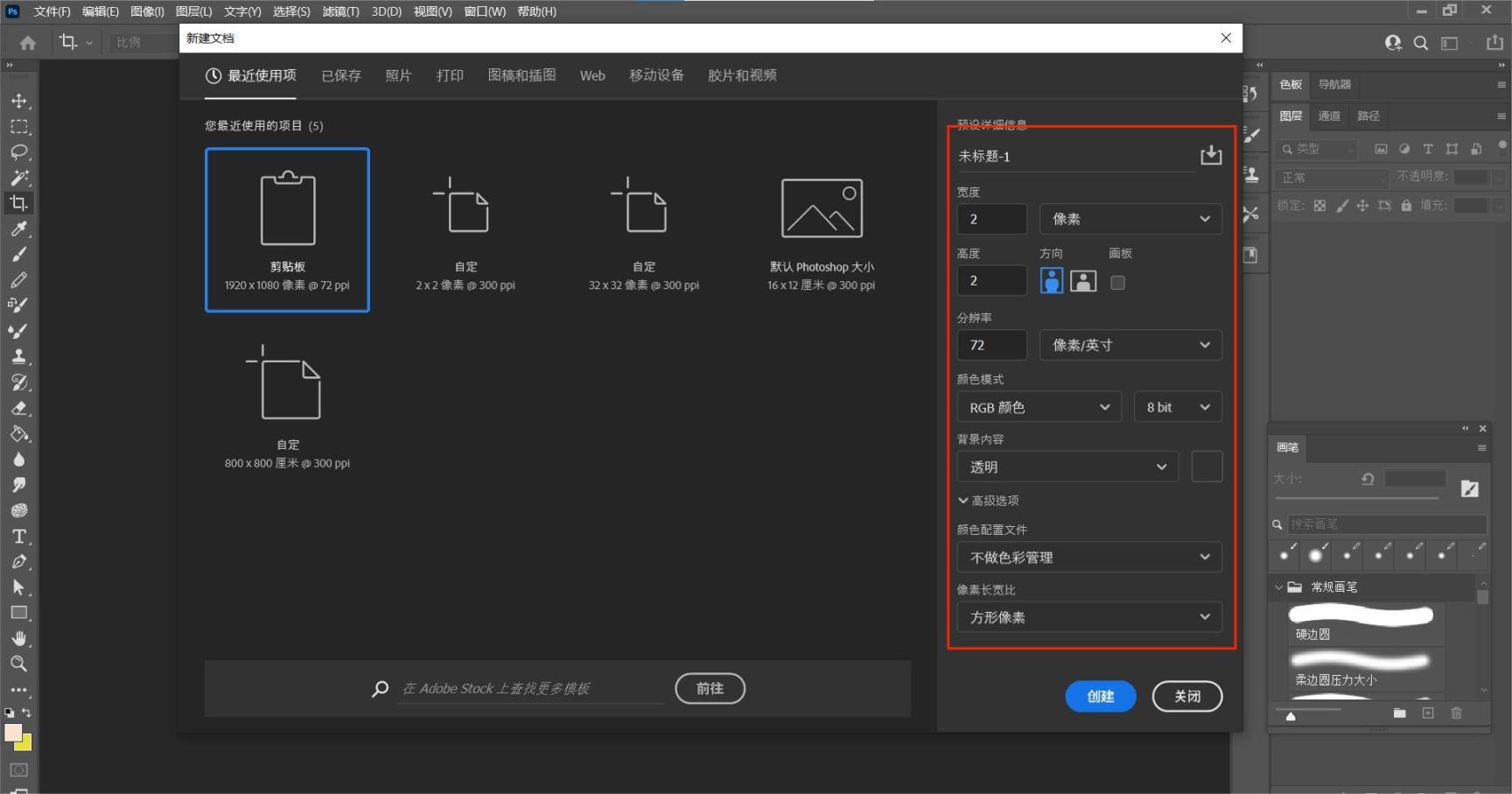The height and width of the screenshot is (794, 1512).
Task: Toggle the type layer filter icon
Action: 1428,149
